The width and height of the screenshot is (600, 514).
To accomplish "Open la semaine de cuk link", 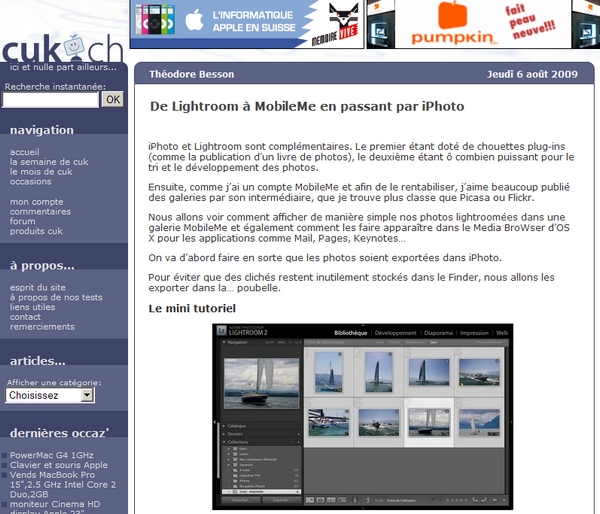I will pos(49,162).
